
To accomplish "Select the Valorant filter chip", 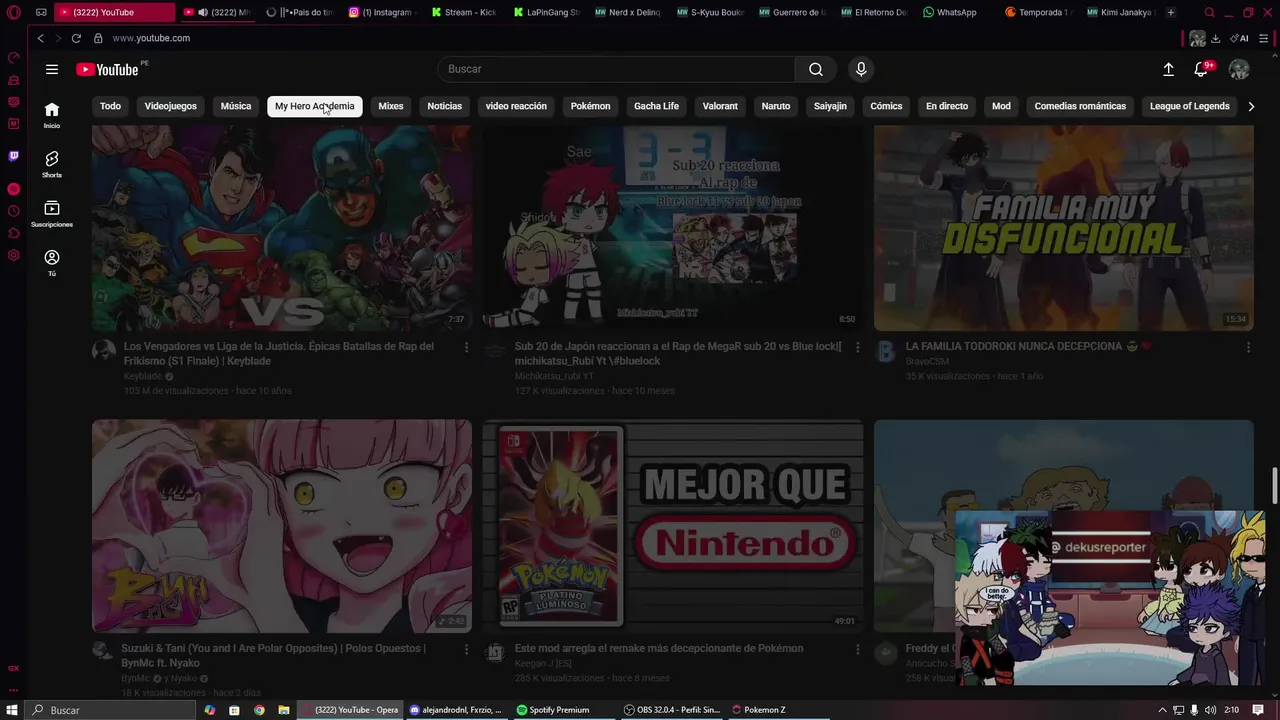I will pyautogui.click(x=720, y=106).
